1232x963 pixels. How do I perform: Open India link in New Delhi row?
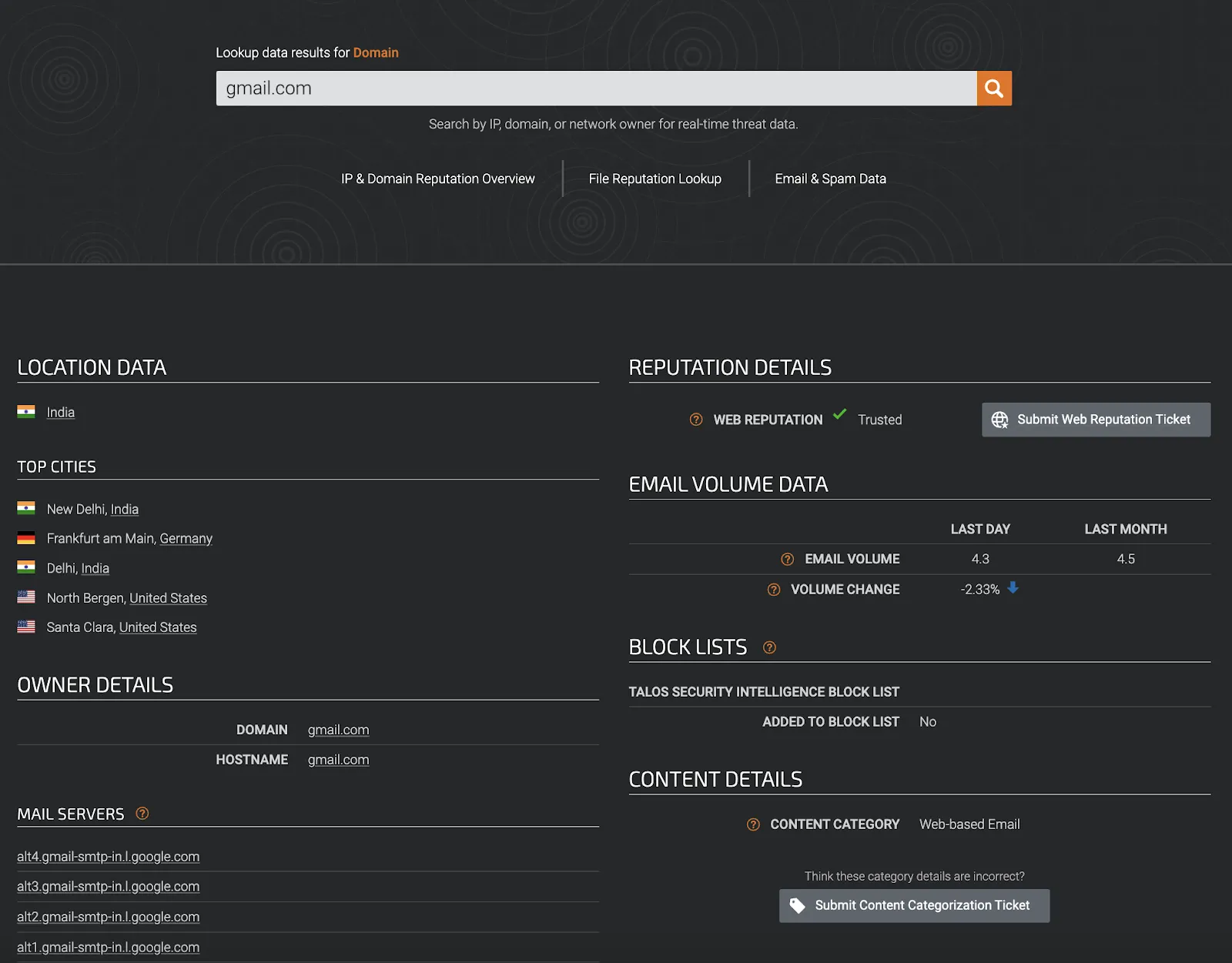tap(125, 509)
